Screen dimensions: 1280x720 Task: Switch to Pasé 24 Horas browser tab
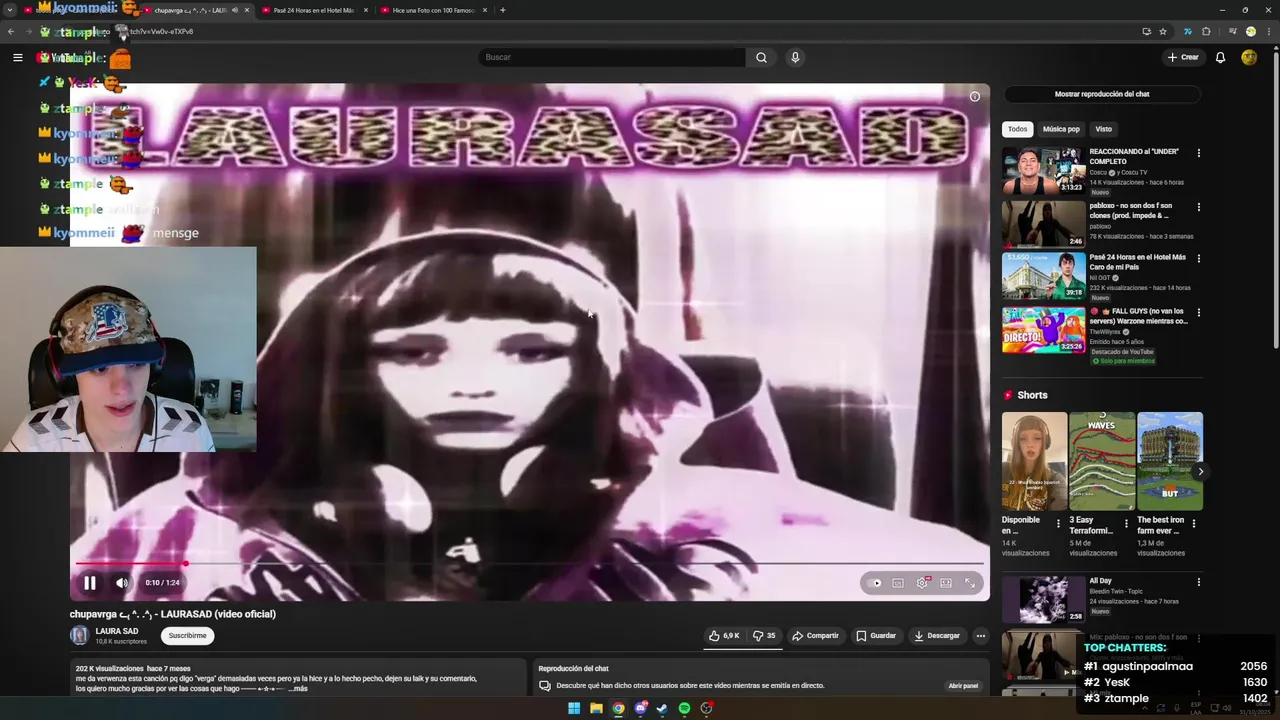point(313,10)
